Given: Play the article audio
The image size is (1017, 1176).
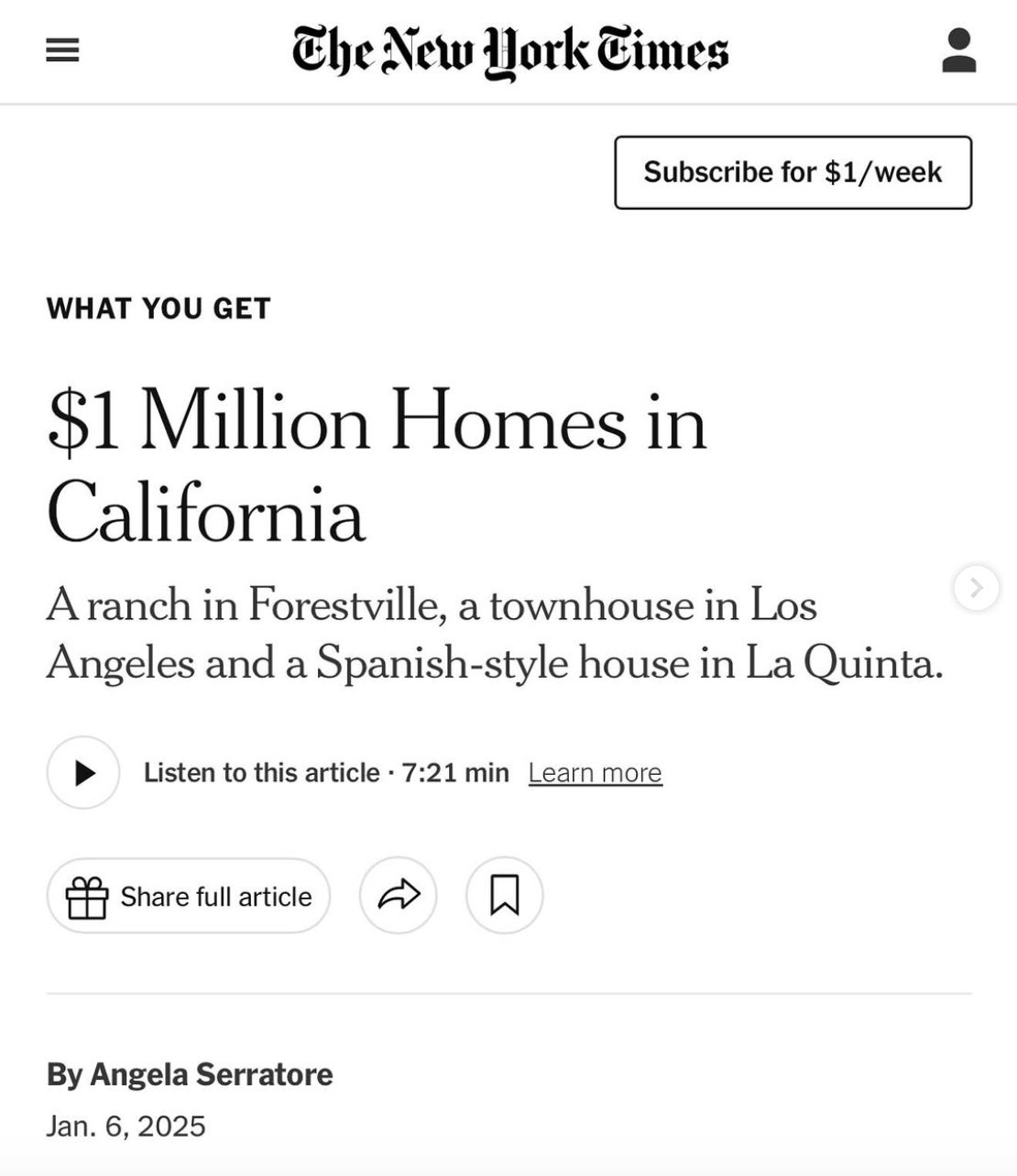Looking at the screenshot, I should pyautogui.click(x=83, y=773).
